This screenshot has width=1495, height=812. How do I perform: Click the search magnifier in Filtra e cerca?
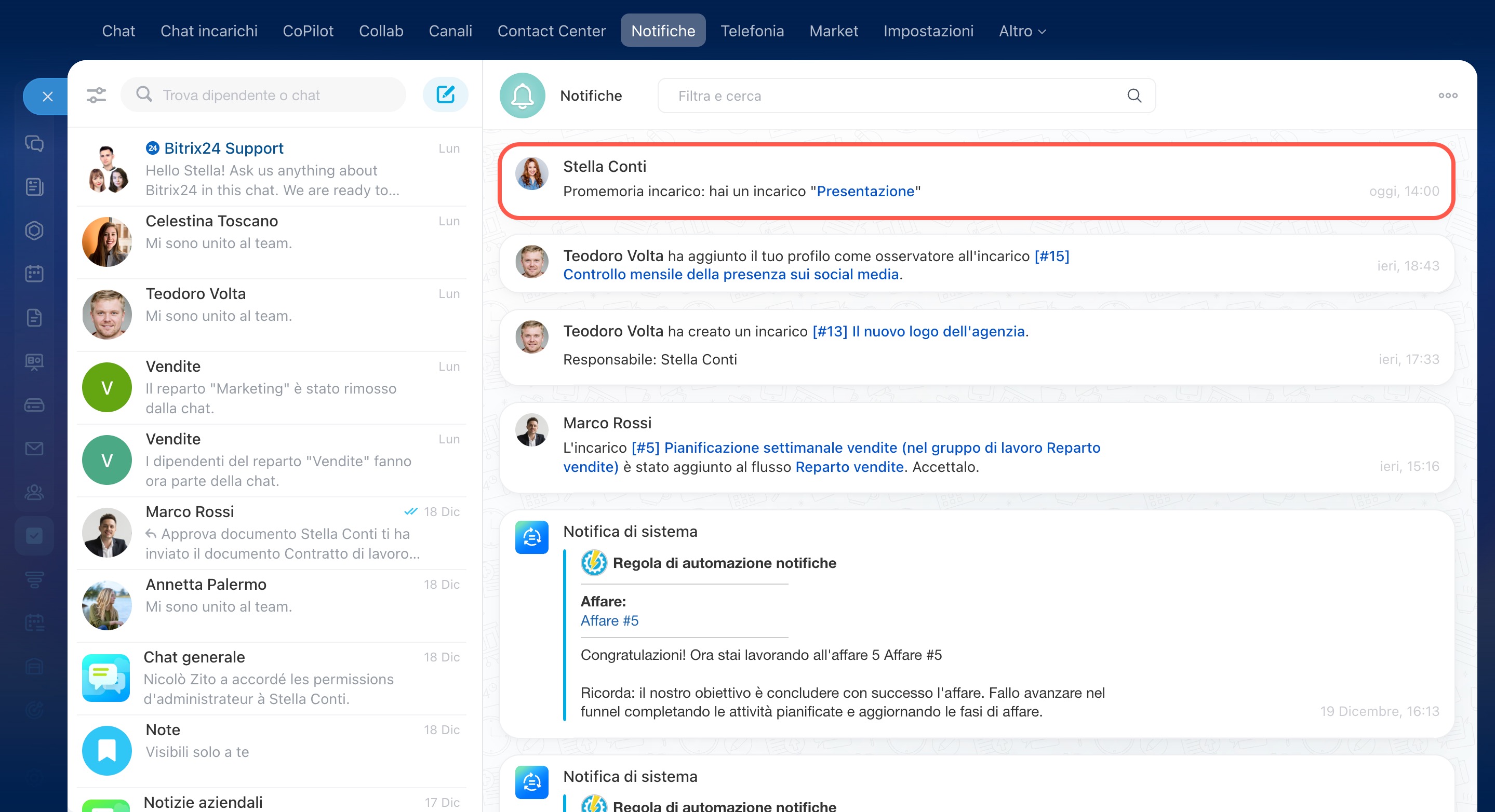(x=1134, y=96)
